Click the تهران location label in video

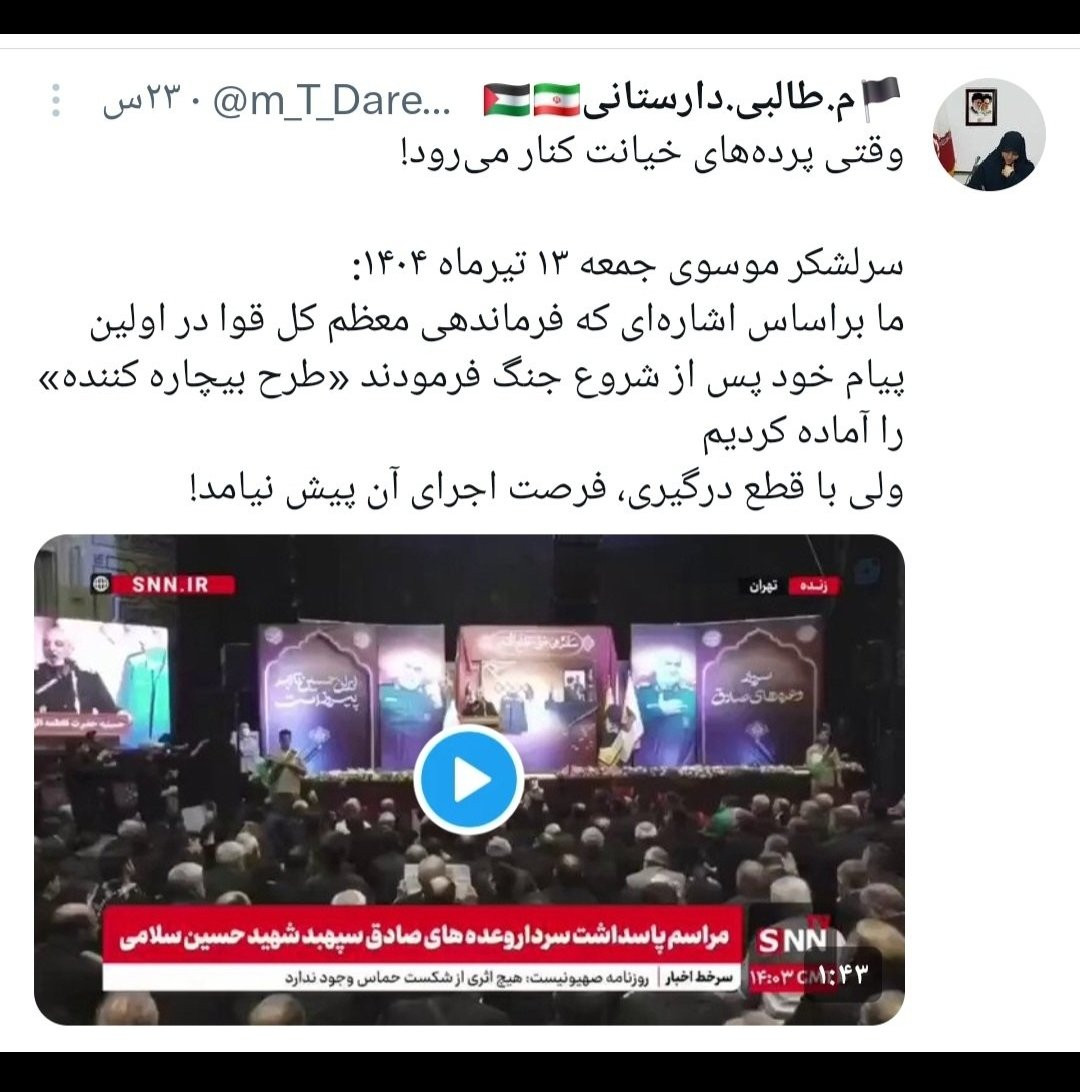[x=763, y=586]
